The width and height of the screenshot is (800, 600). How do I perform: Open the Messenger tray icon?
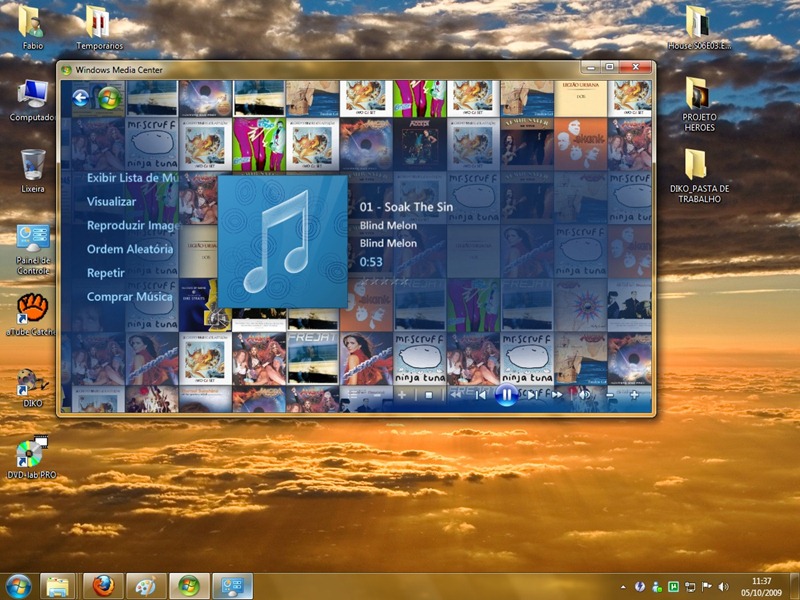point(657,587)
